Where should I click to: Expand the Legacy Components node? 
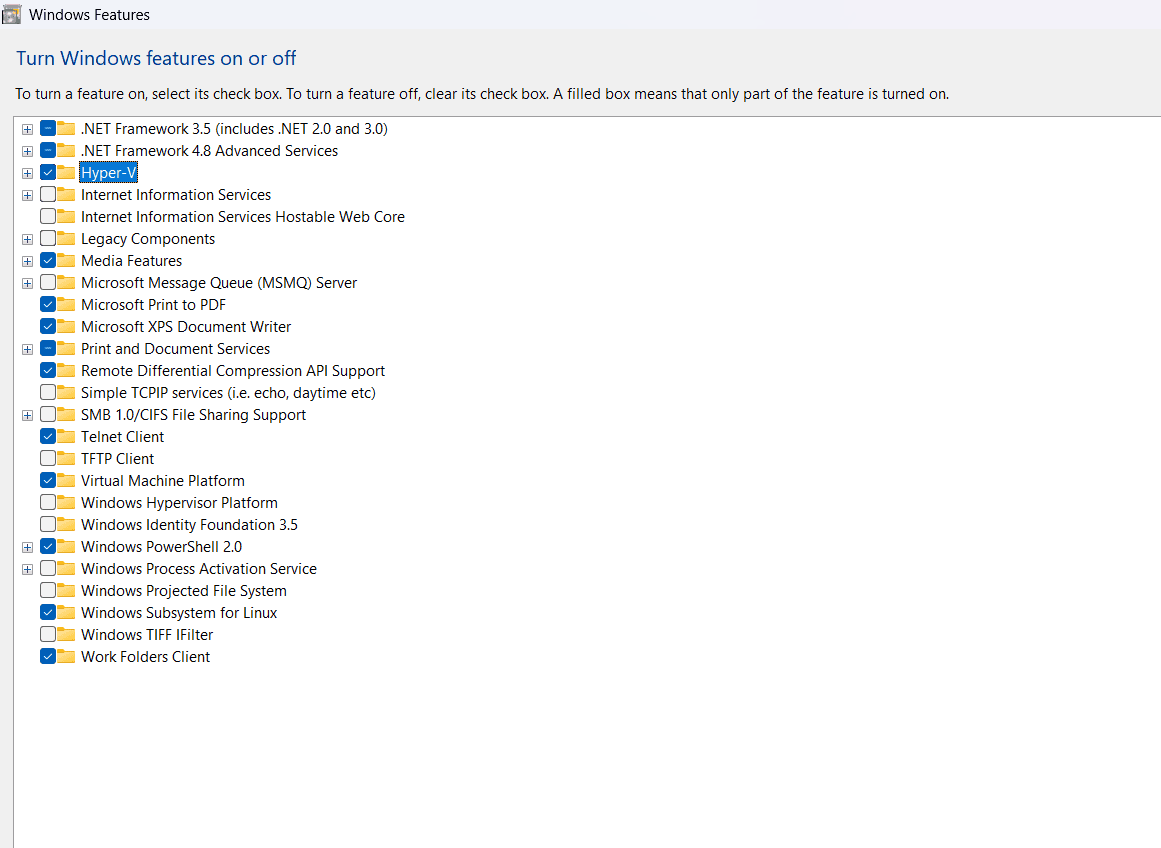[27, 239]
